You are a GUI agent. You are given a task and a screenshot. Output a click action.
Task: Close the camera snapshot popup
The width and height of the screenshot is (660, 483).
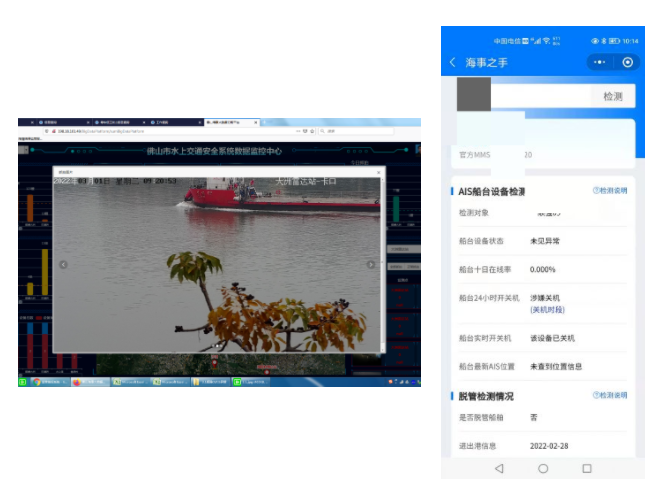[378, 172]
